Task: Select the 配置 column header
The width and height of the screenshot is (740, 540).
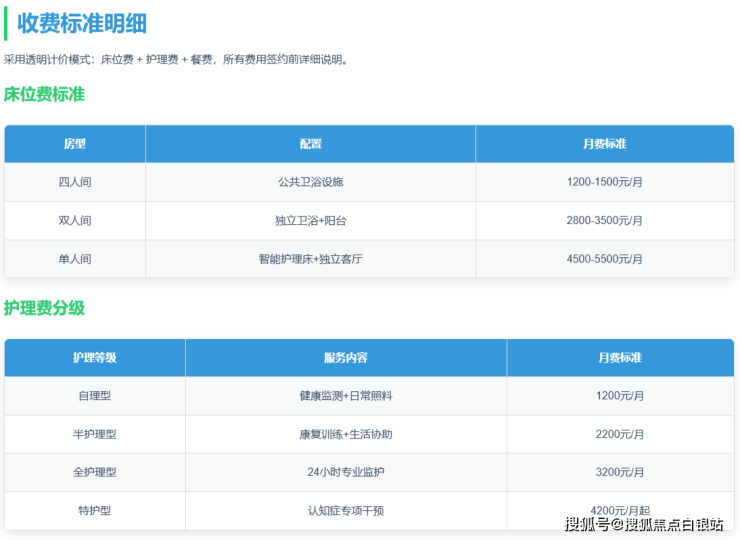Action: click(310, 144)
